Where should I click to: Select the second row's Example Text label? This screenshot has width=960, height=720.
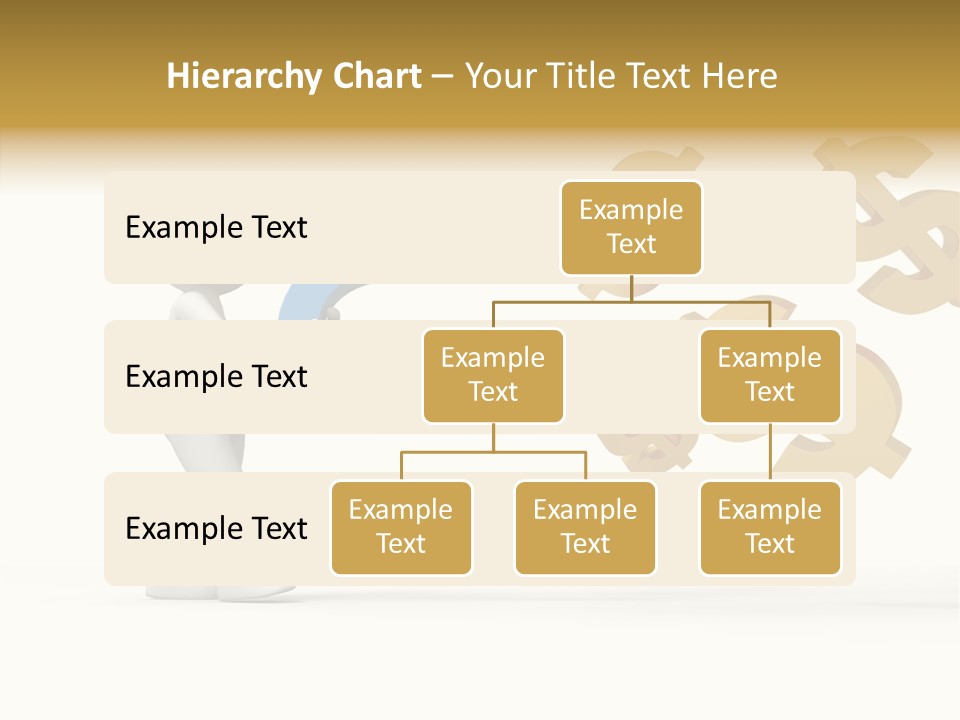(216, 377)
